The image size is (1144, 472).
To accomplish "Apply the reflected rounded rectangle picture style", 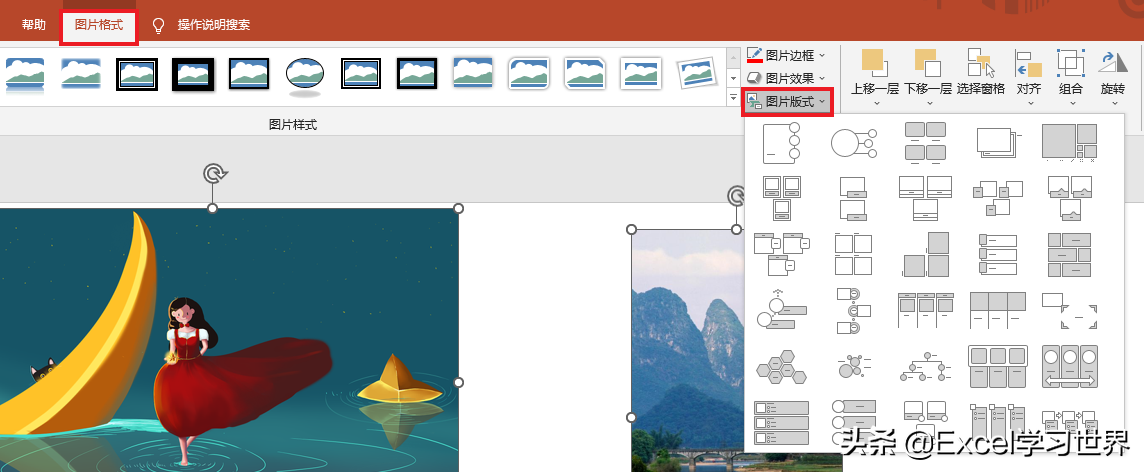I will pyautogui.click(x=25, y=74).
